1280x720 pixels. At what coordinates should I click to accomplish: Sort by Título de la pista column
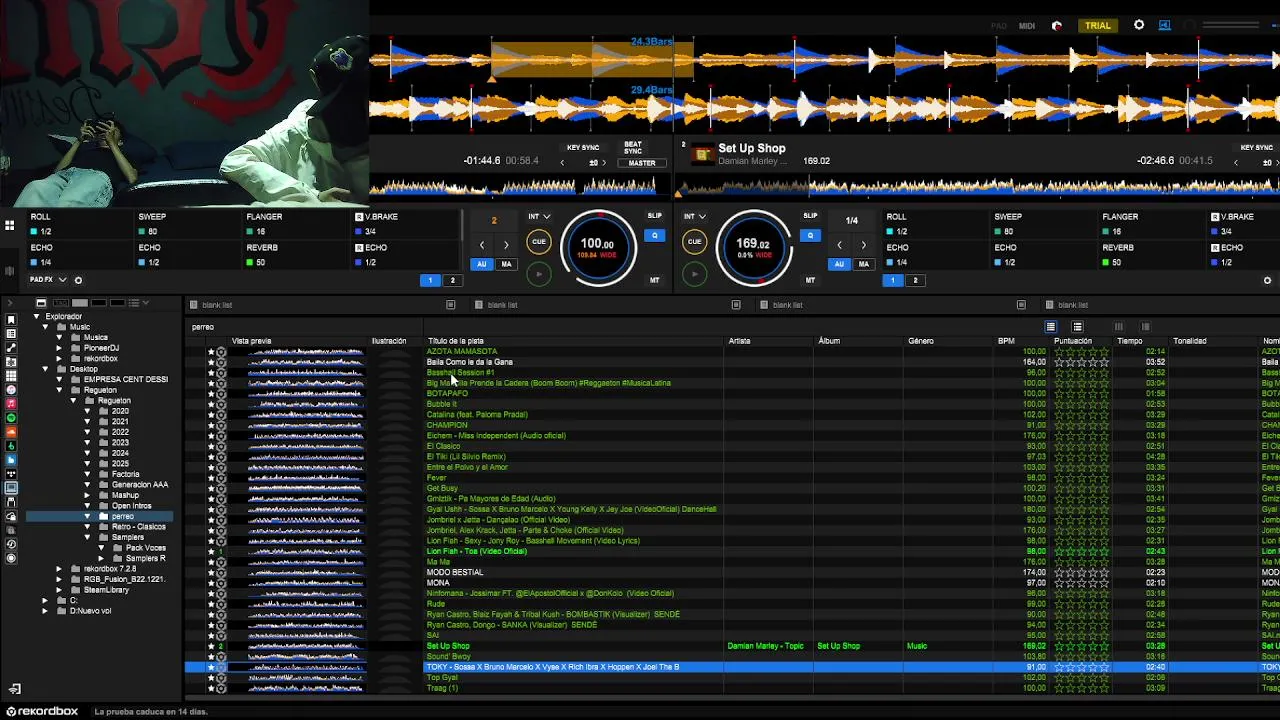point(456,341)
